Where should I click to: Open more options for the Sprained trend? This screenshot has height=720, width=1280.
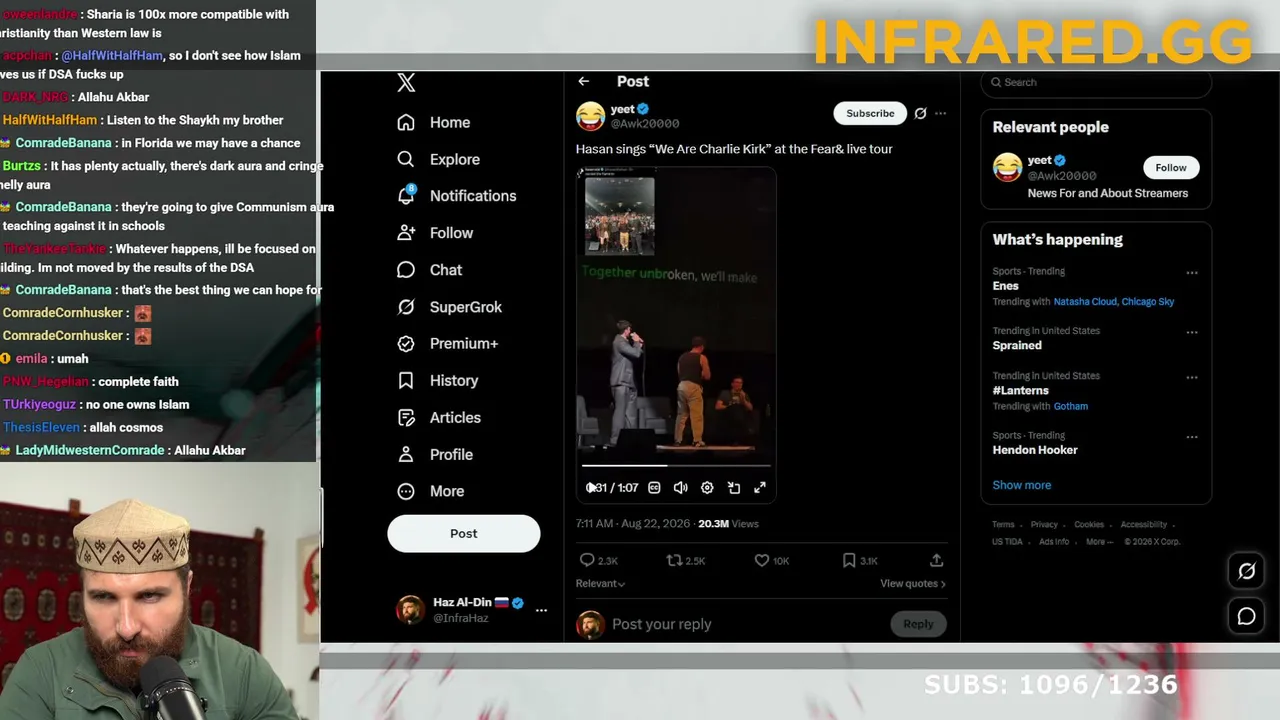coord(1192,332)
